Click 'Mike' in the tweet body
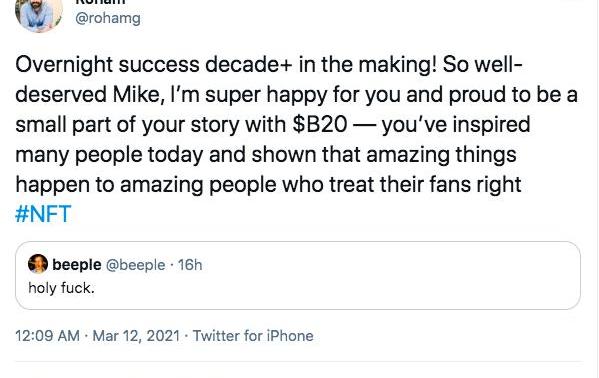 (138, 95)
